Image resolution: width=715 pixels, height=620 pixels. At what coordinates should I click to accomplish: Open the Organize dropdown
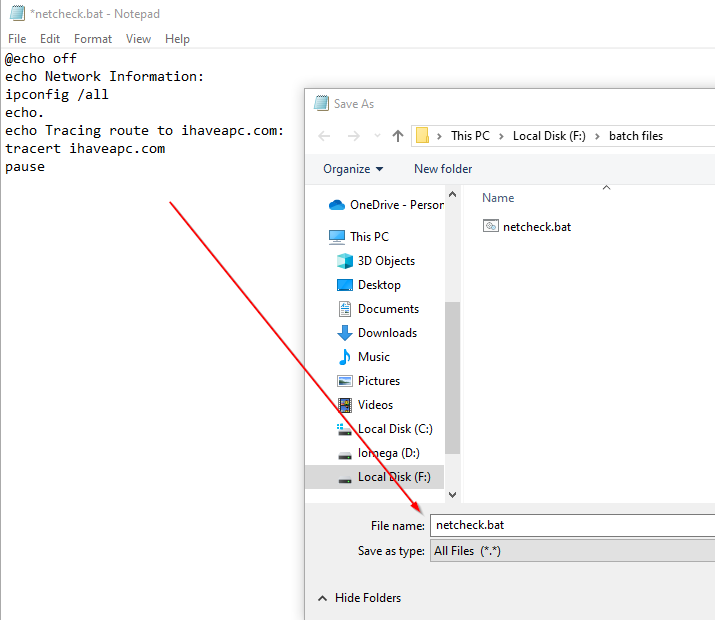[353, 169]
